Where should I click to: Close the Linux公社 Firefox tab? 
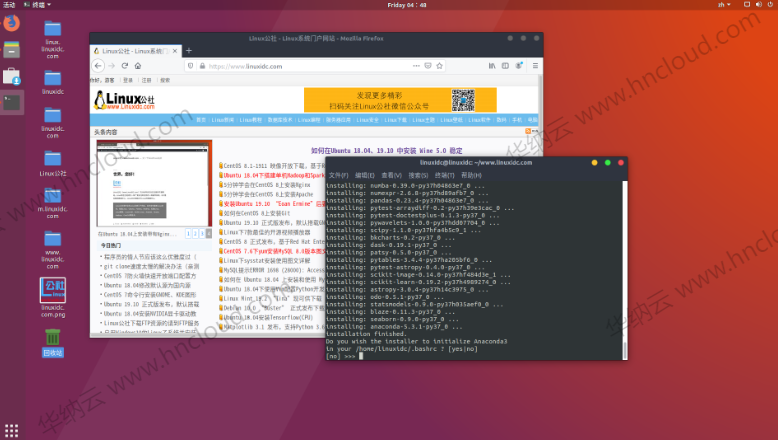[175, 51]
